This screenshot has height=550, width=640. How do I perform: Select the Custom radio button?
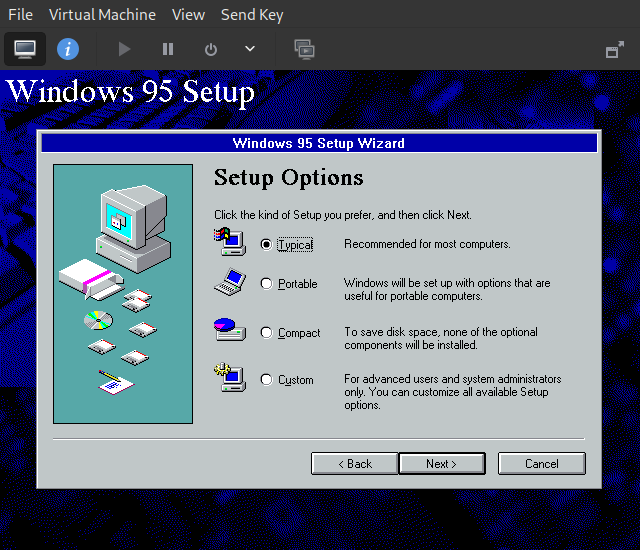coord(266,380)
